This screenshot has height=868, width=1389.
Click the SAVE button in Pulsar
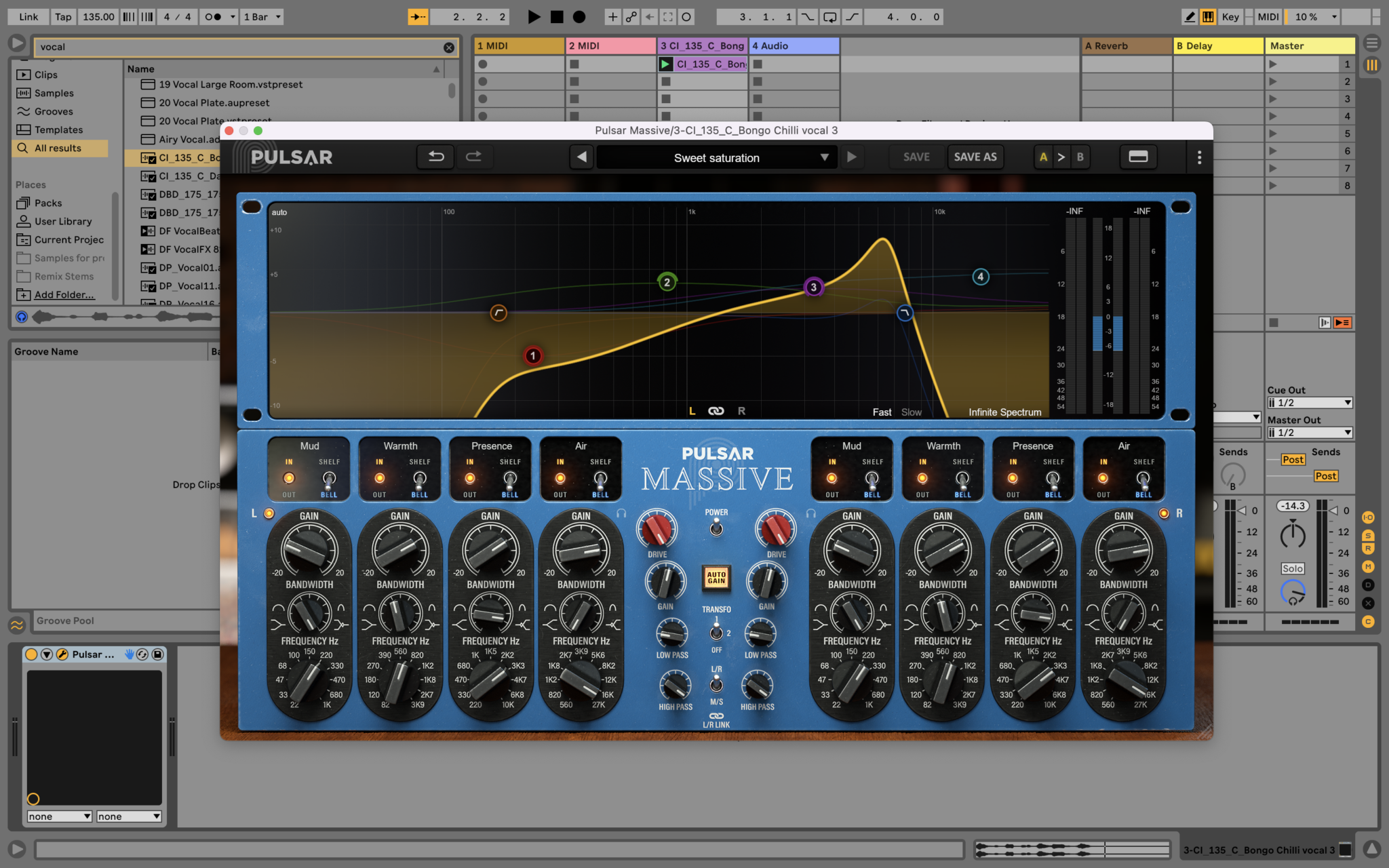pos(916,157)
